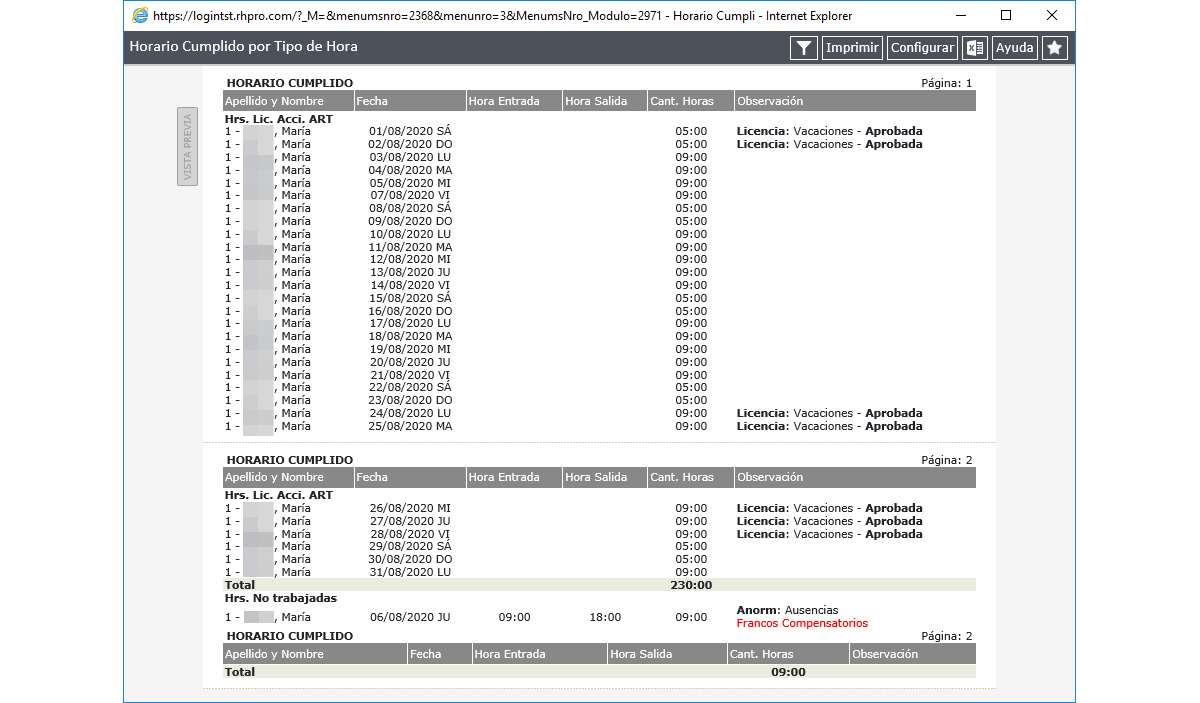Click the red Francos Compensatorios text
Screen dimensions: 1200x703
click(x=802, y=624)
